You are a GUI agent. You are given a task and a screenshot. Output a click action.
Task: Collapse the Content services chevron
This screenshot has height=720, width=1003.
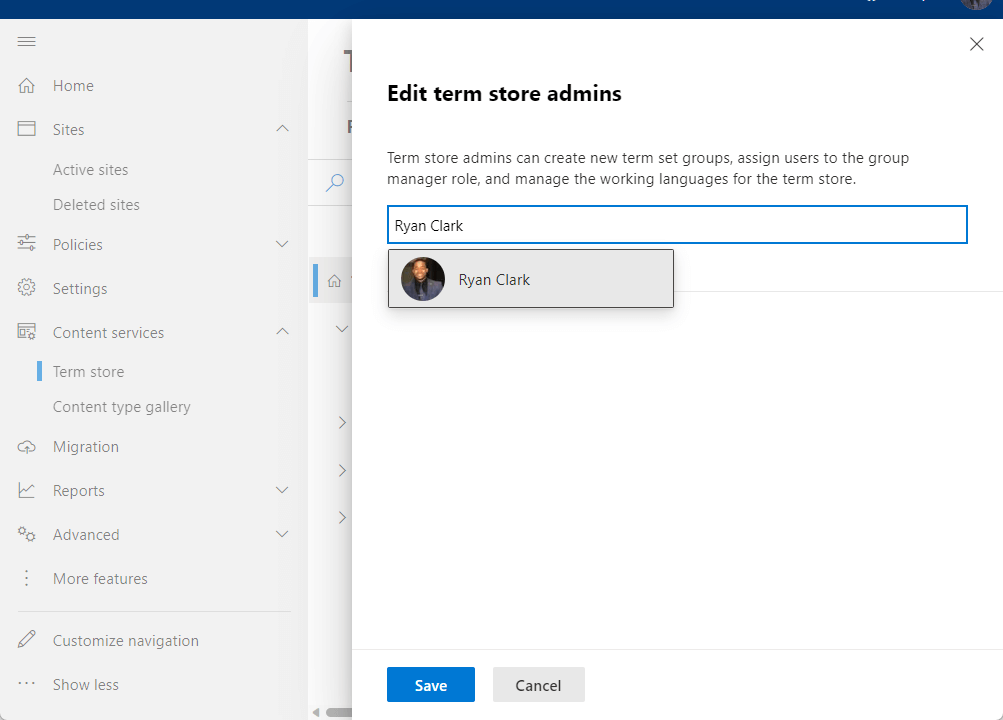point(282,331)
